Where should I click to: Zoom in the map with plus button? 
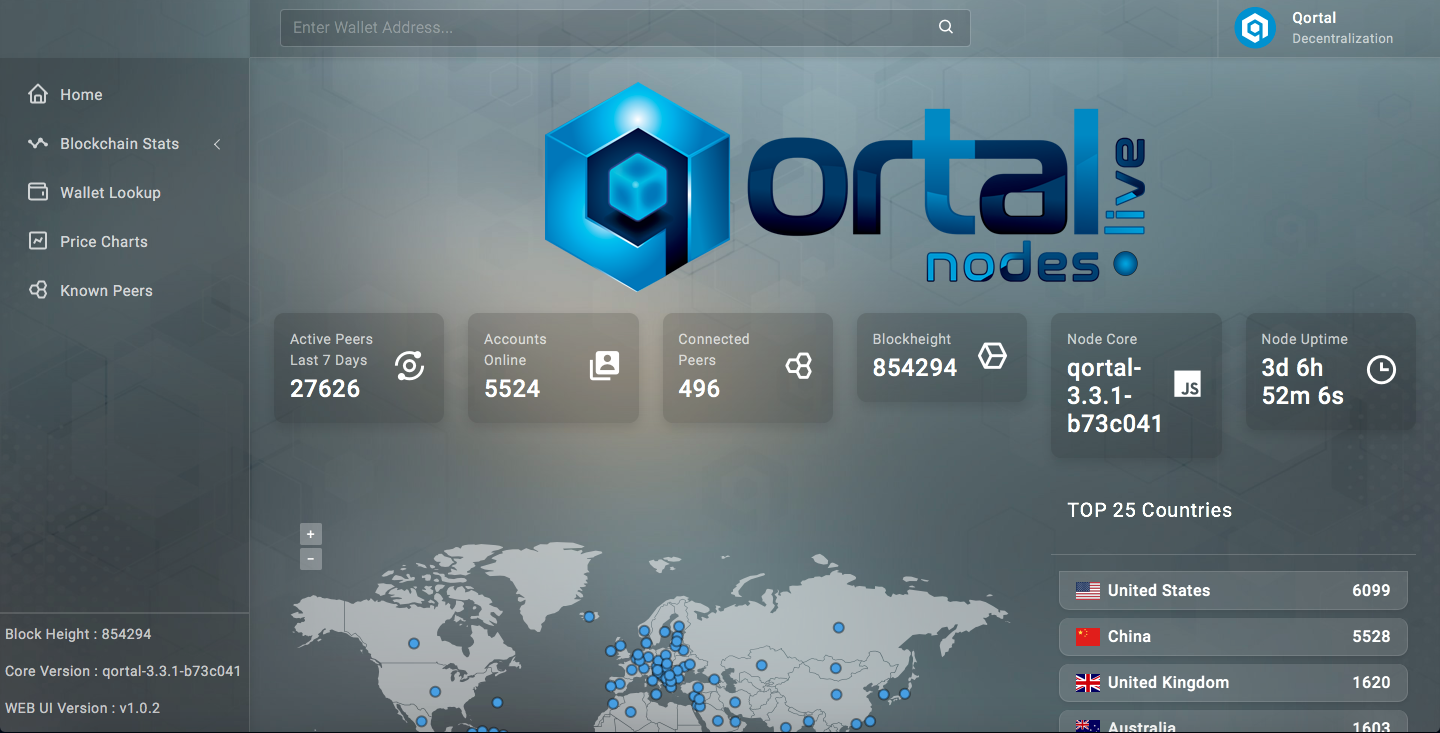[311, 534]
